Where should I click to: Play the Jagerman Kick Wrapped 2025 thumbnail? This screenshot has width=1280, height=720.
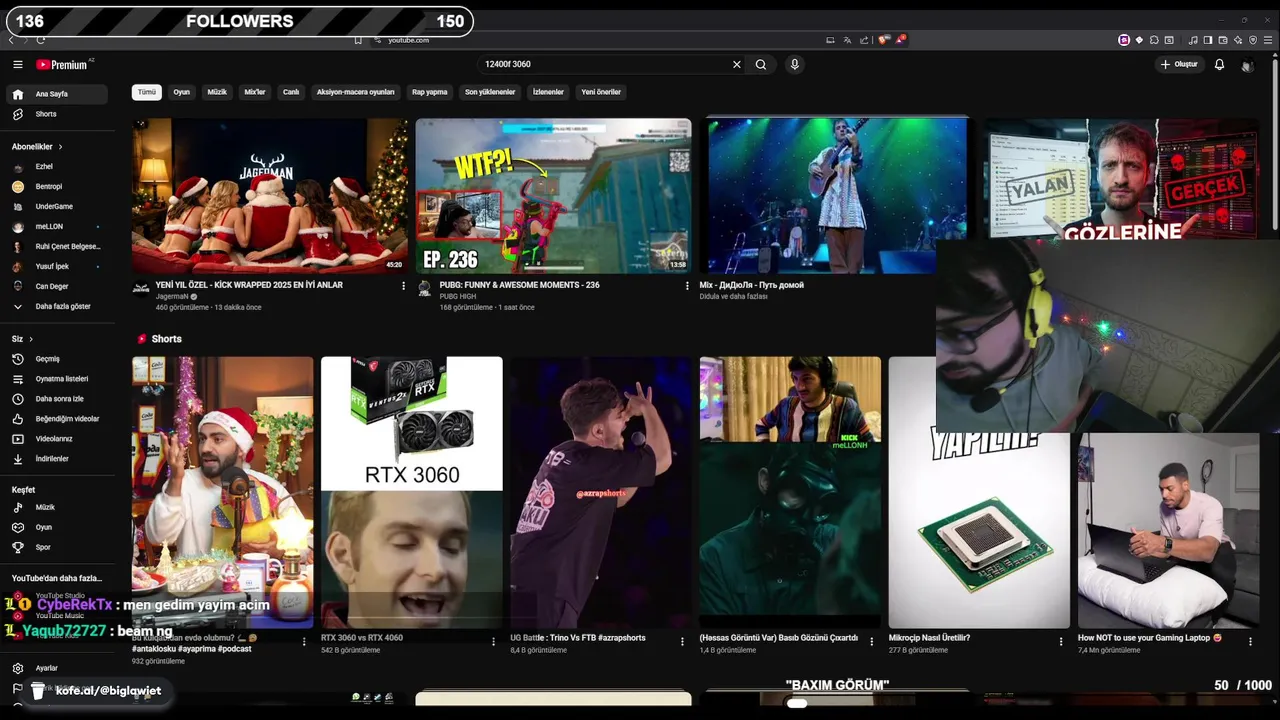coord(270,196)
